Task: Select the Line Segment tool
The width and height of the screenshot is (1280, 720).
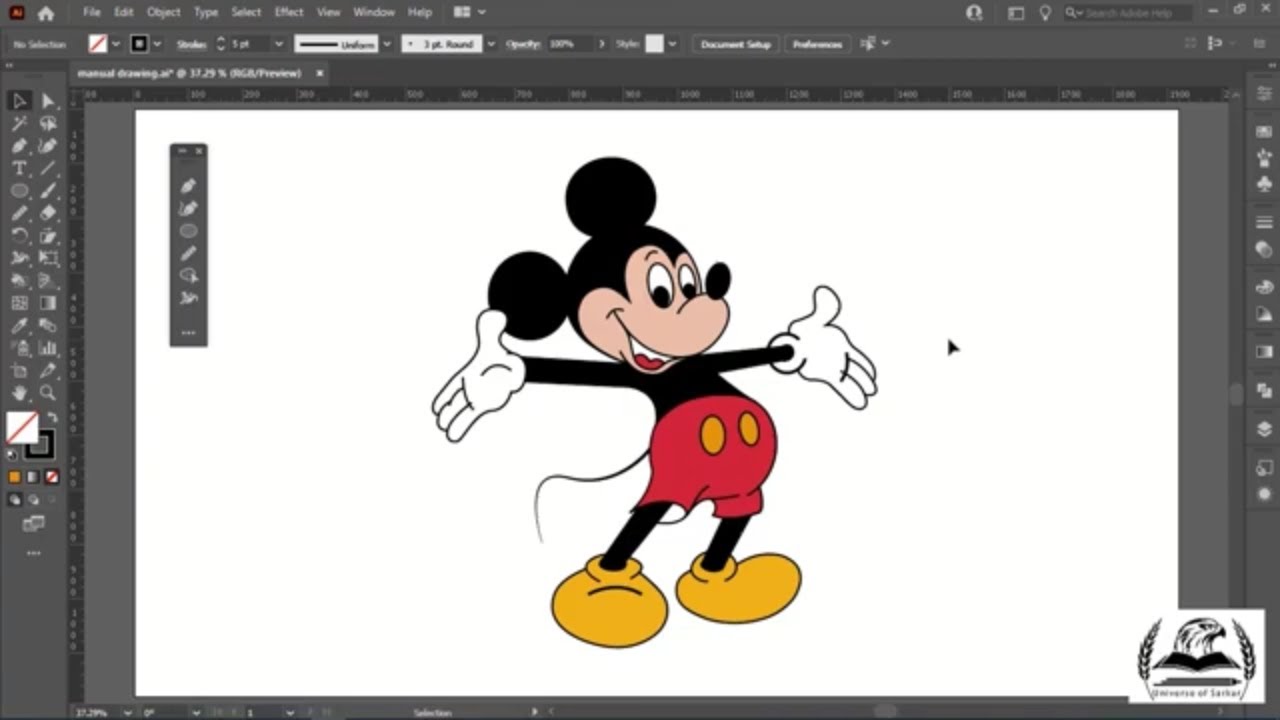Action: click(x=48, y=168)
